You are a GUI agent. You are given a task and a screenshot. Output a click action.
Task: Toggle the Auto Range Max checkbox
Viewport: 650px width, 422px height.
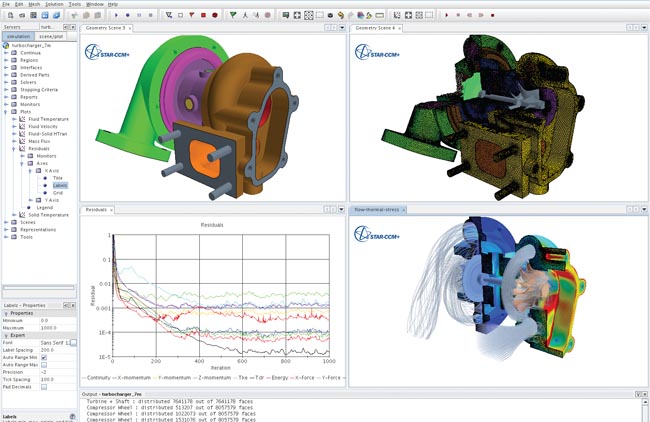coord(44,365)
